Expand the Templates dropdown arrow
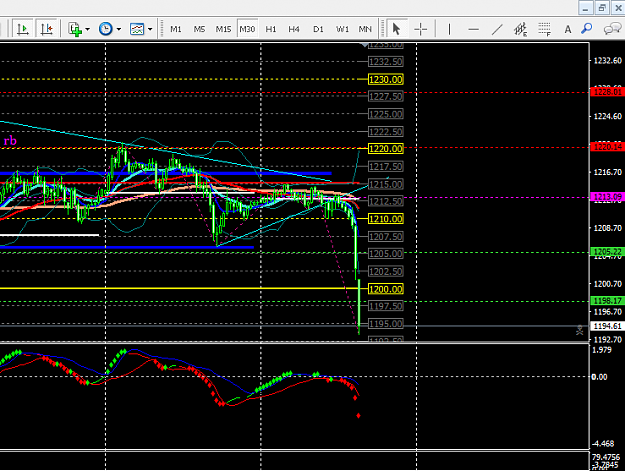 click(150, 29)
